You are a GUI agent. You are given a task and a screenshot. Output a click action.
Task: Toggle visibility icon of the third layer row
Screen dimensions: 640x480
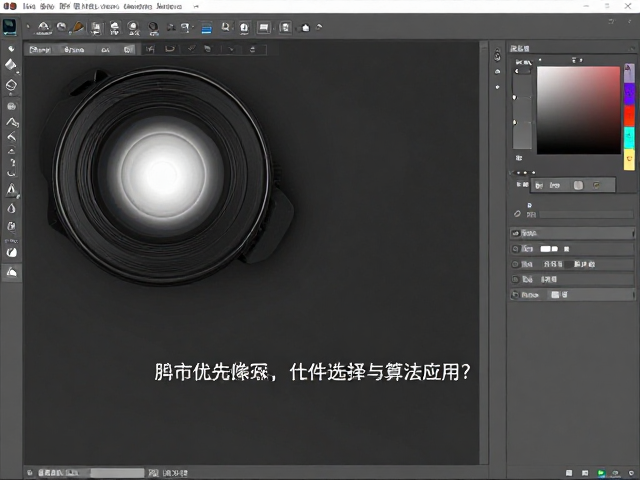[x=516, y=264]
